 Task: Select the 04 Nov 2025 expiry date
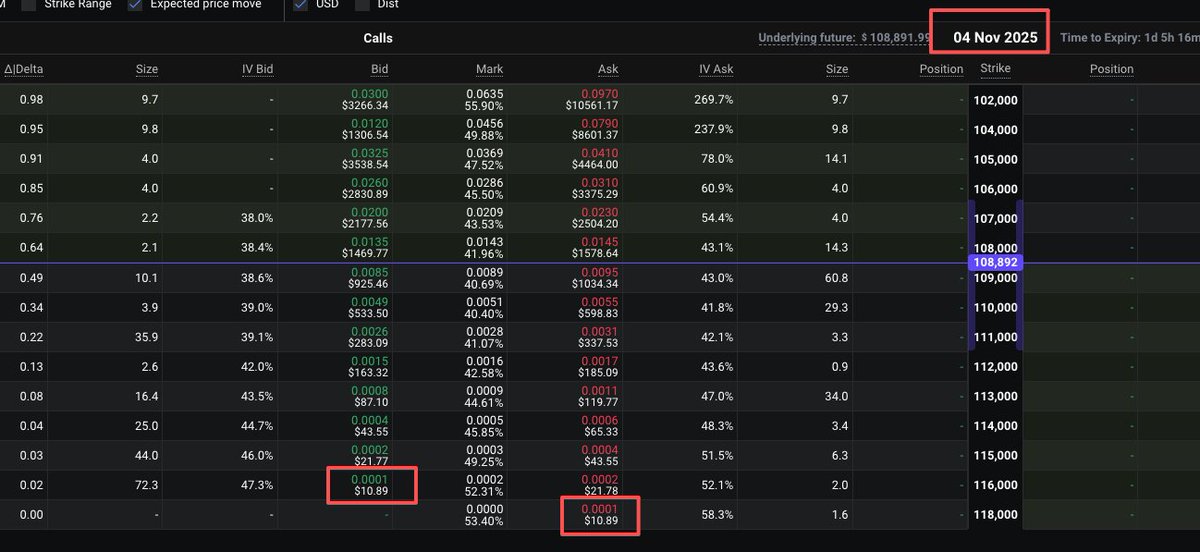tap(995, 37)
